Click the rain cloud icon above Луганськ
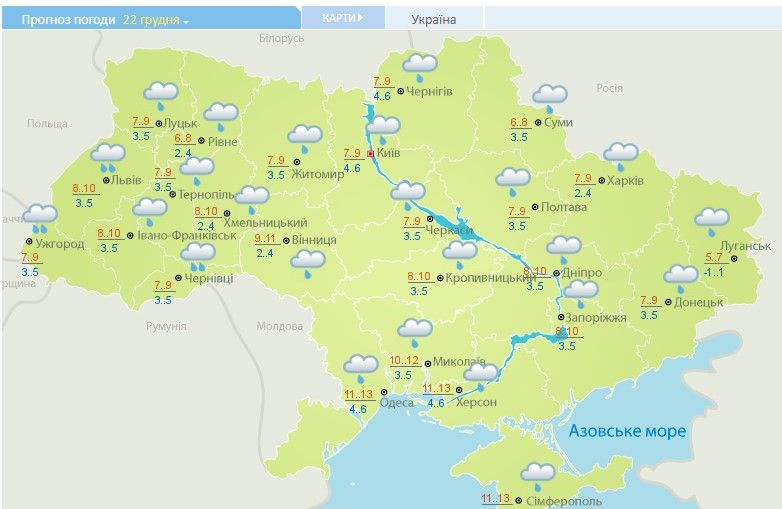 point(712,222)
